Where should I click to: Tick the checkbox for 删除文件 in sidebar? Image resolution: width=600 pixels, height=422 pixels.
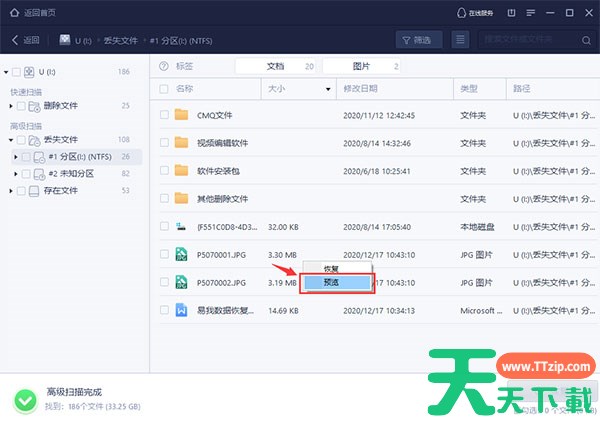click(21, 105)
